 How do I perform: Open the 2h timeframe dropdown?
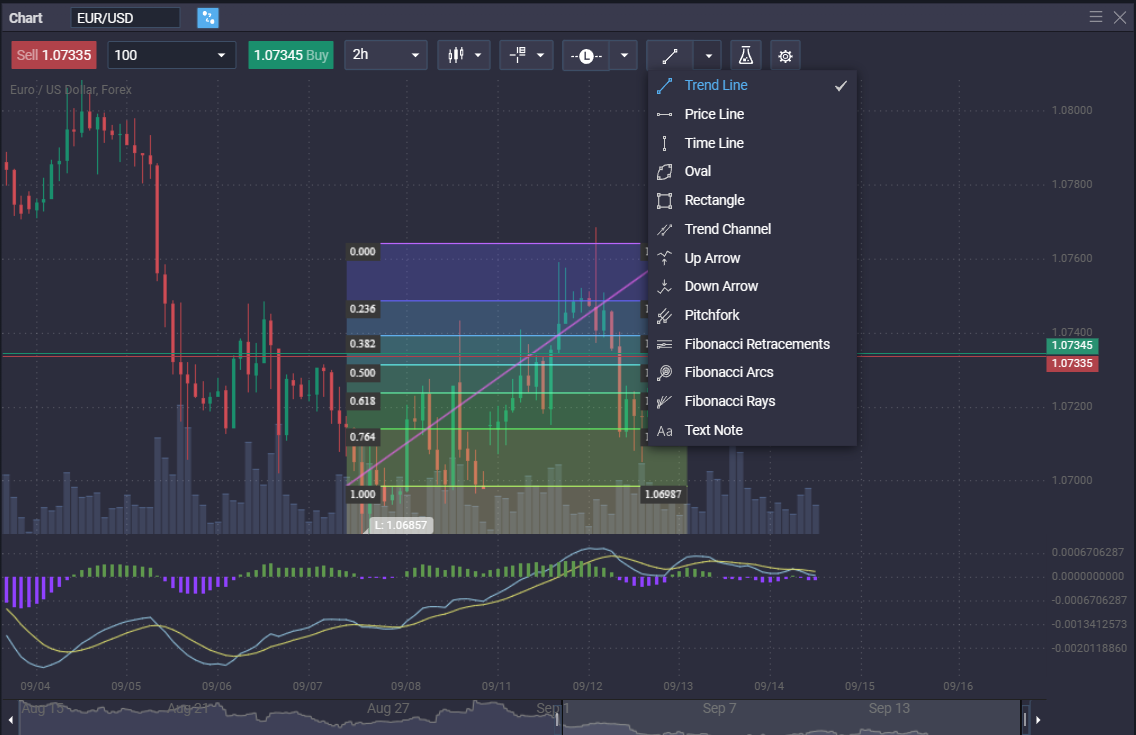point(385,55)
